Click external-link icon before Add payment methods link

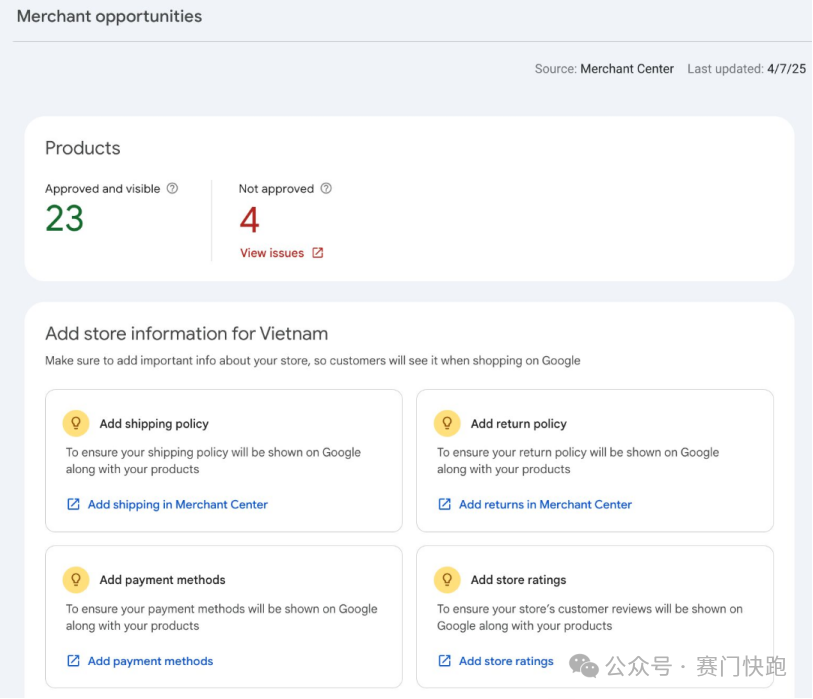[73, 660]
